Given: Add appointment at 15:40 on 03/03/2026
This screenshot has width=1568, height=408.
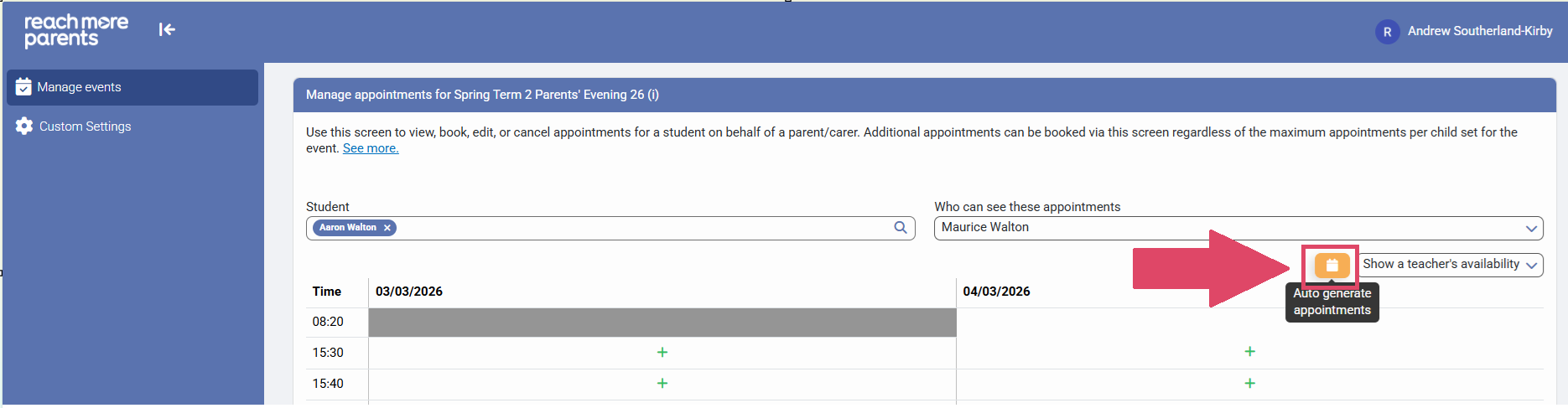Looking at the screenshot, I should coord(662,384).
